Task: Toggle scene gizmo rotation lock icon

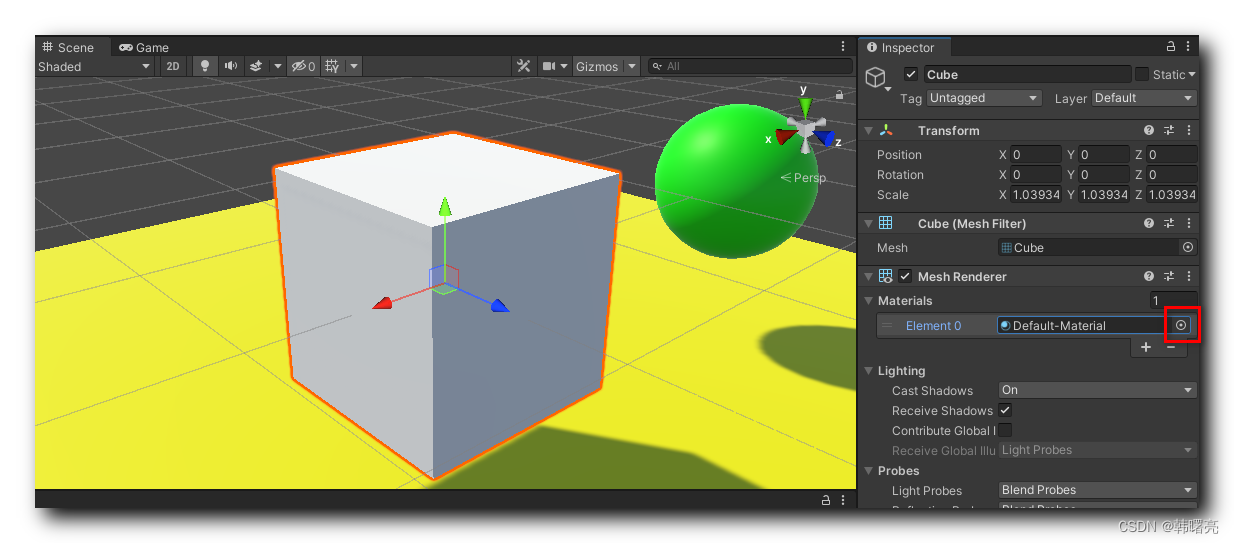Action: pyautogui.click(x=839, y=95)
